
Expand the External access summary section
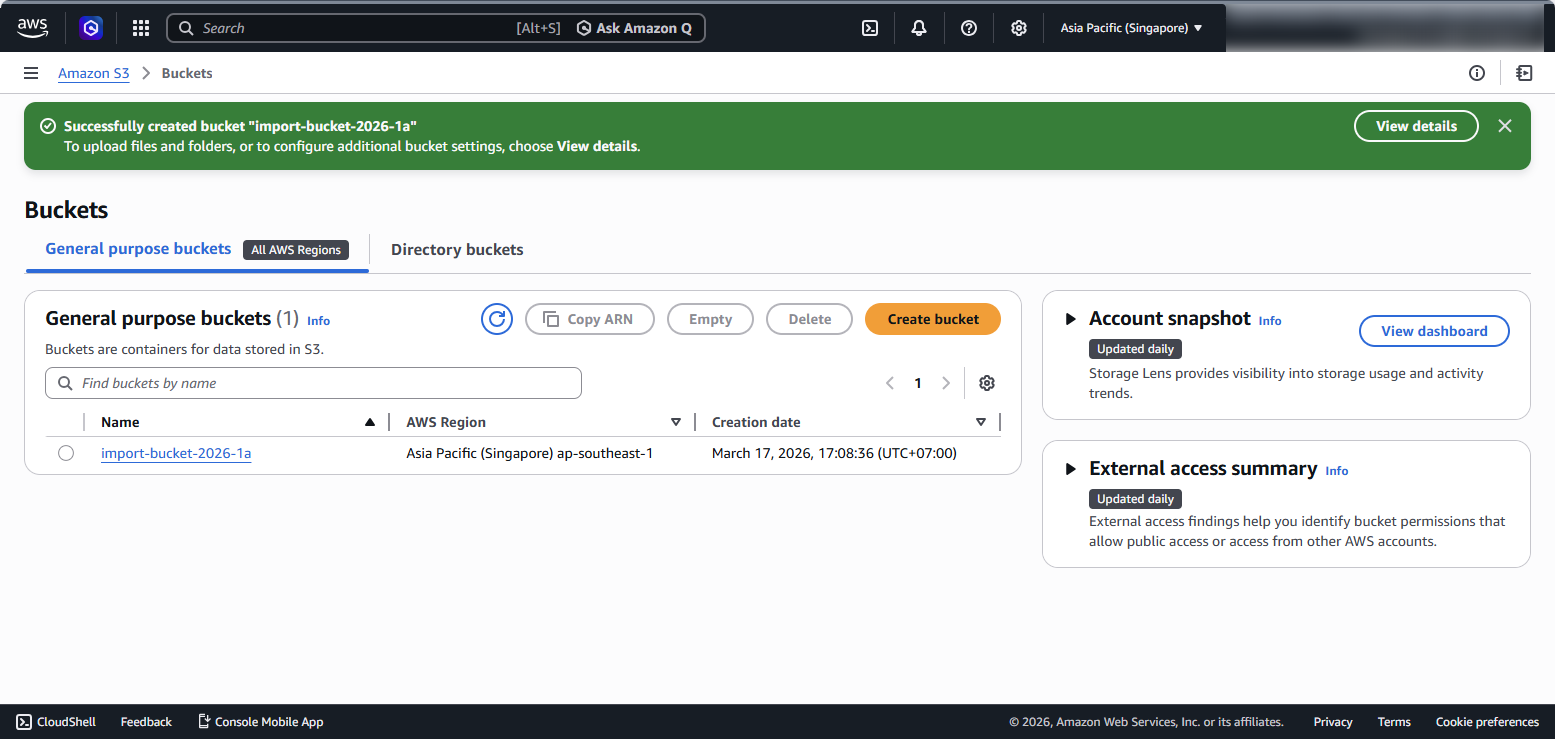[x=1071, y=469]
